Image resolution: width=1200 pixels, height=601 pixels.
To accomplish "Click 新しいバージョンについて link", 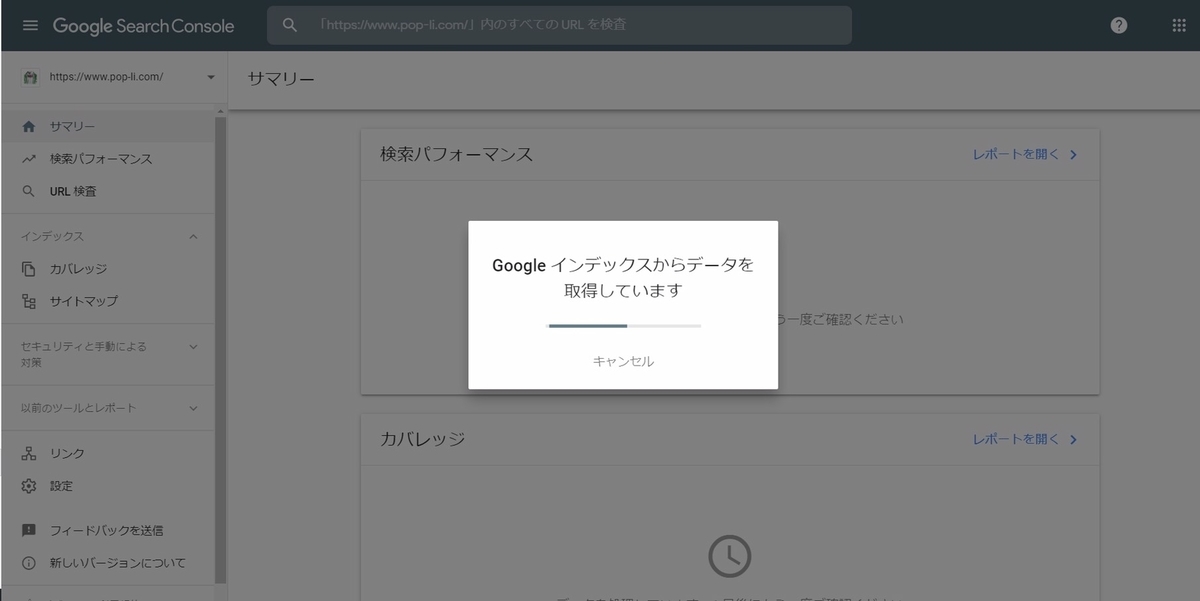I will [118, 563].
